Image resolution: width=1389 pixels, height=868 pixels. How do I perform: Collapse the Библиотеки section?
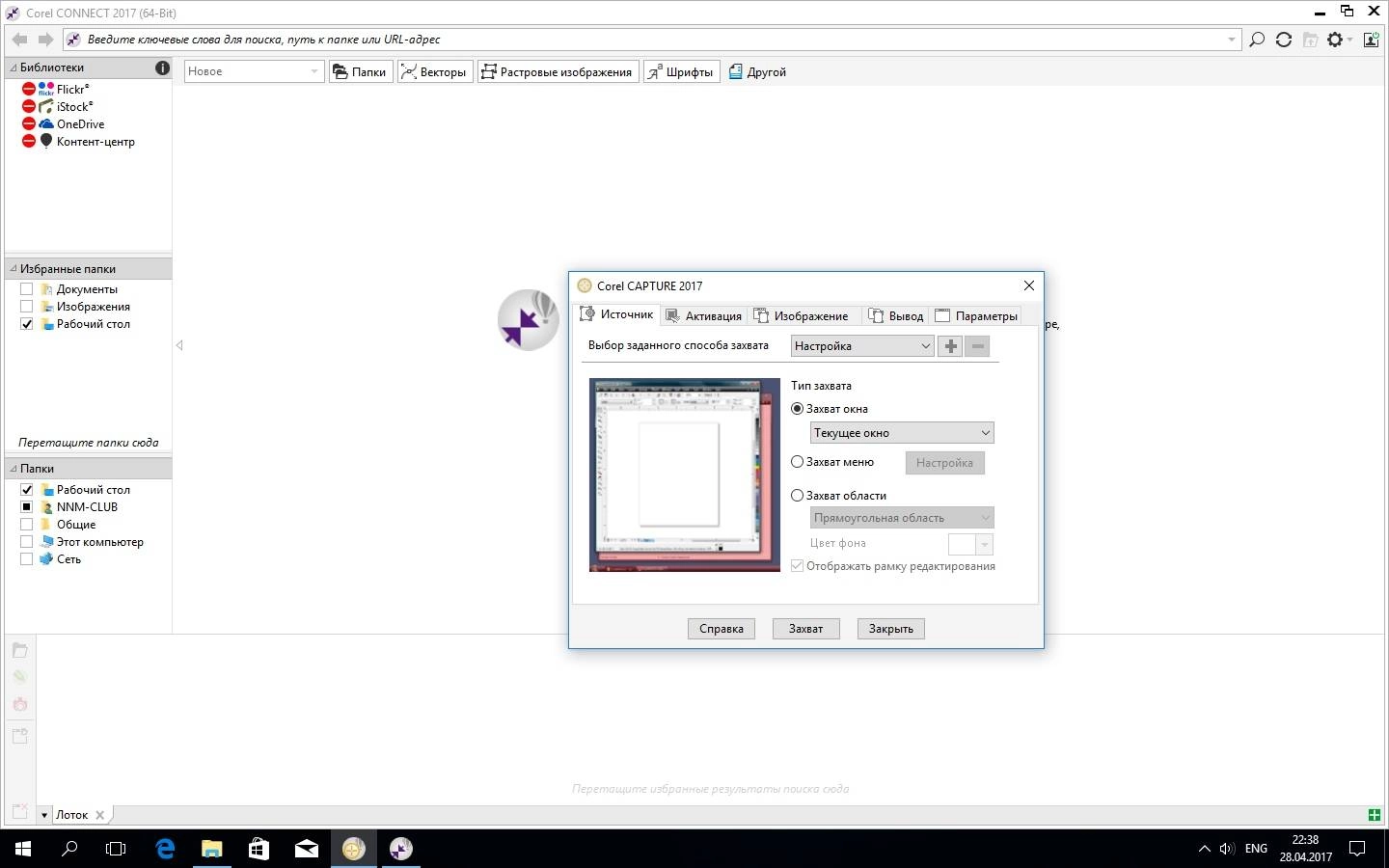(x=14, y=68)
